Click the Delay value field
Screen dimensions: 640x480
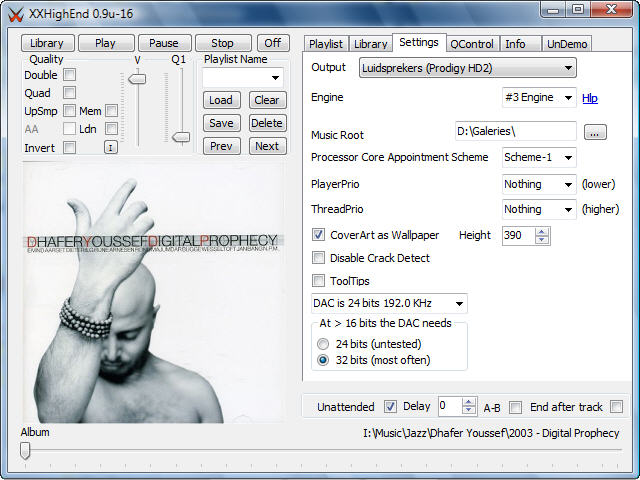pos(450,407)
